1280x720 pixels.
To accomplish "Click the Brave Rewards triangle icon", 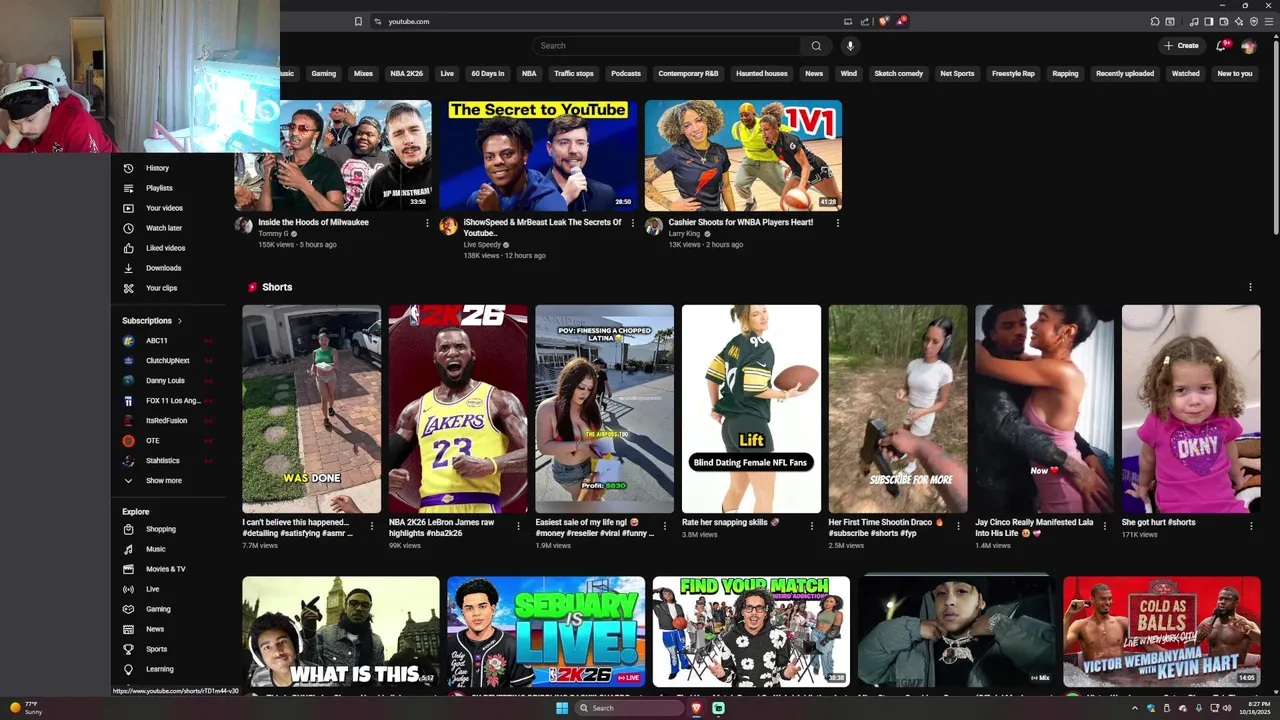I will tap(900, 21).
